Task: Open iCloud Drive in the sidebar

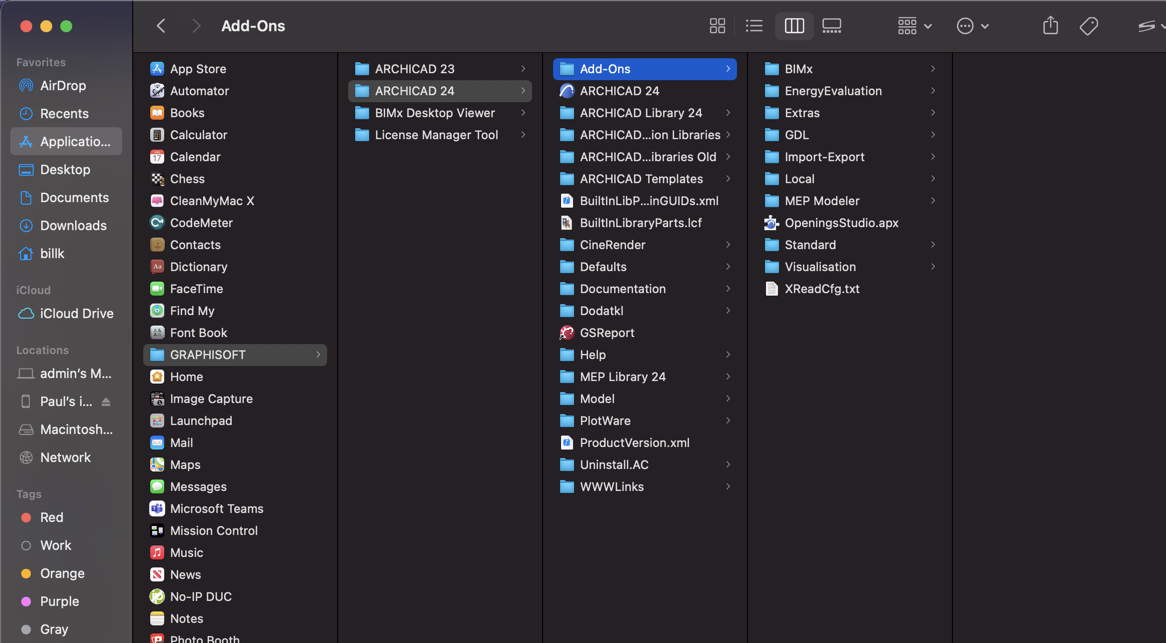Action: coord(66,314)
